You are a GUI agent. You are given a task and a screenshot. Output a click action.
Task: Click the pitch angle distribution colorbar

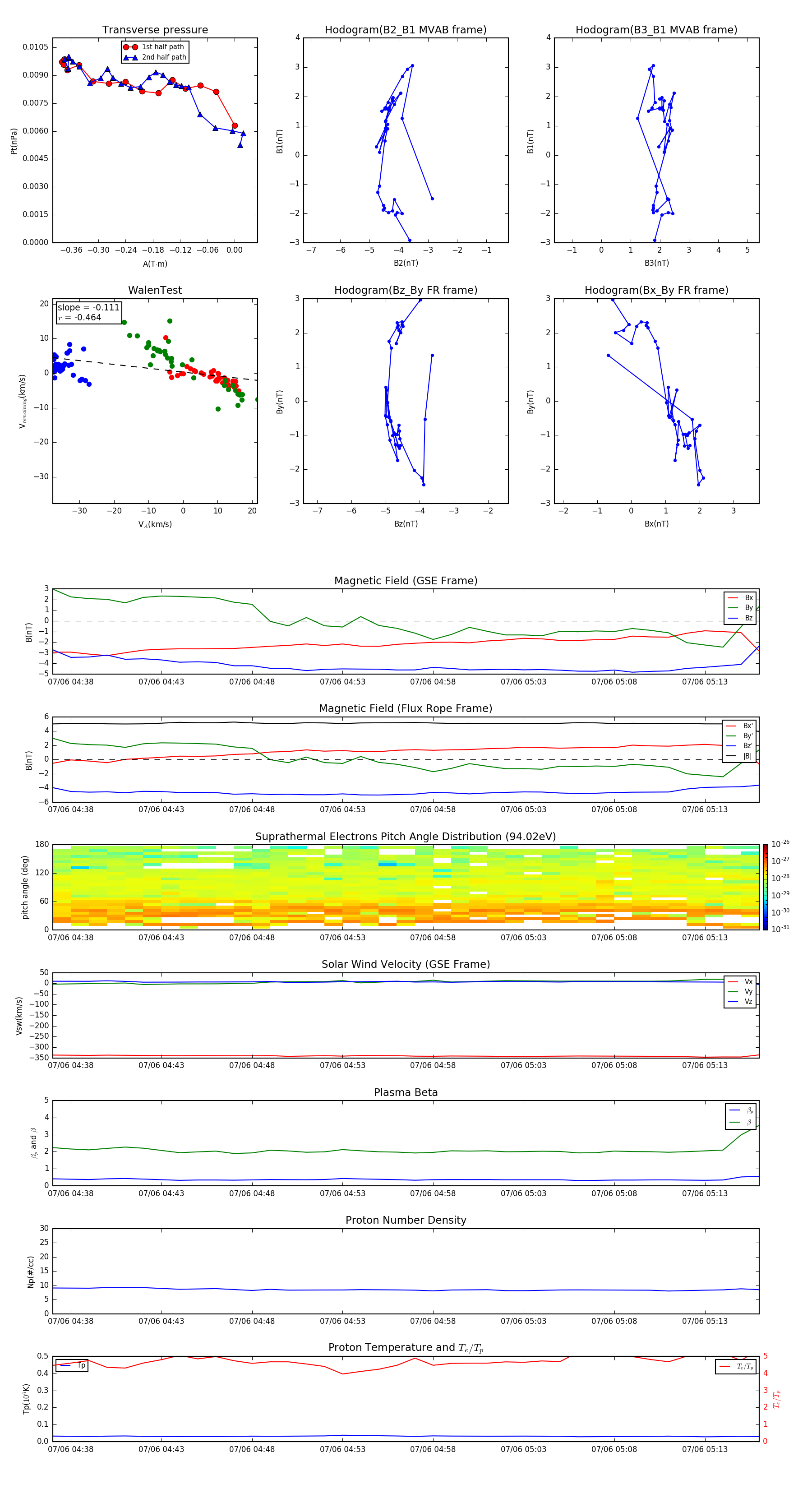765,887
